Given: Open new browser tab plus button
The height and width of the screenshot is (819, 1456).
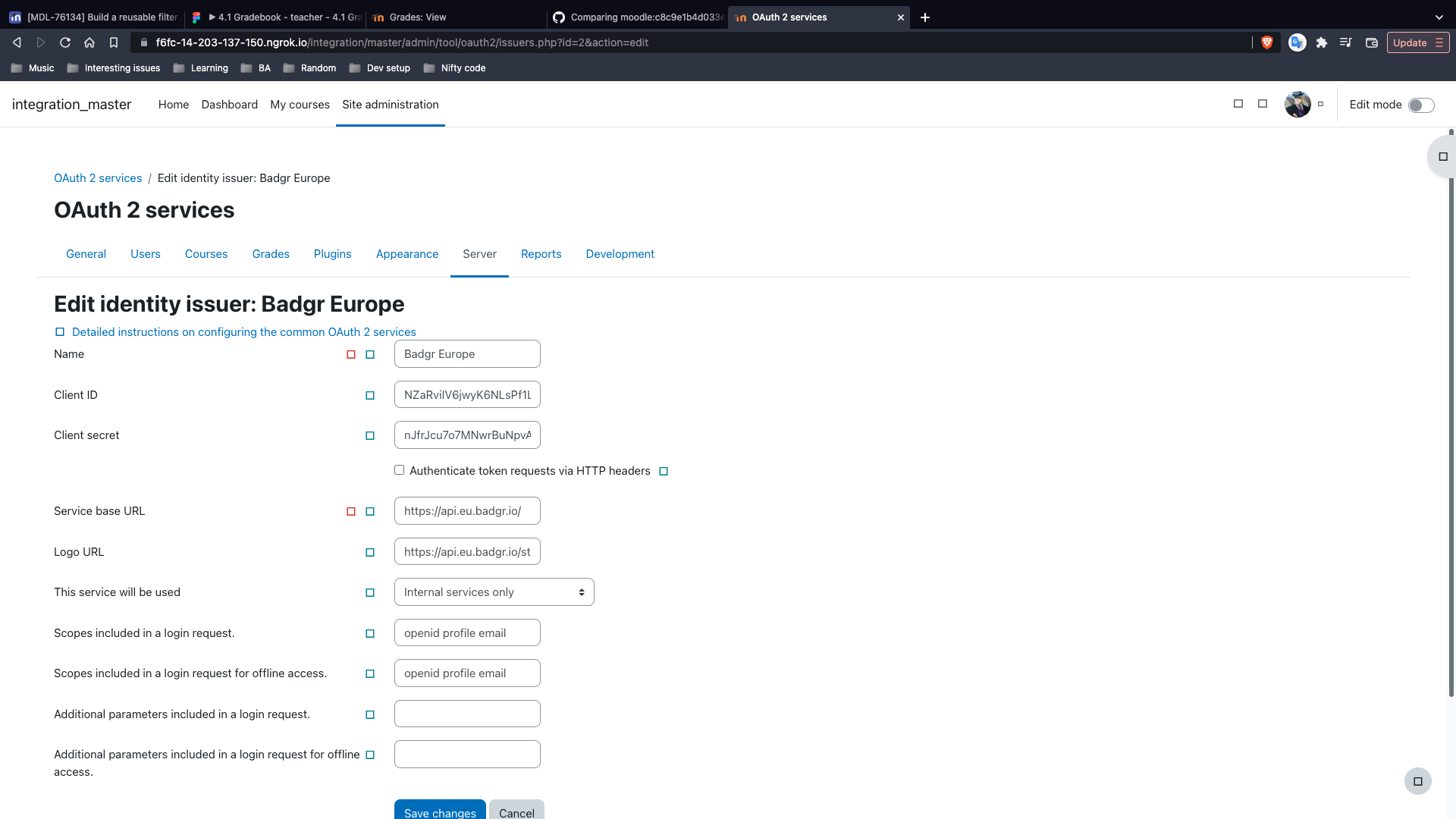Looking at the screenshot, I should pos(925,17).
